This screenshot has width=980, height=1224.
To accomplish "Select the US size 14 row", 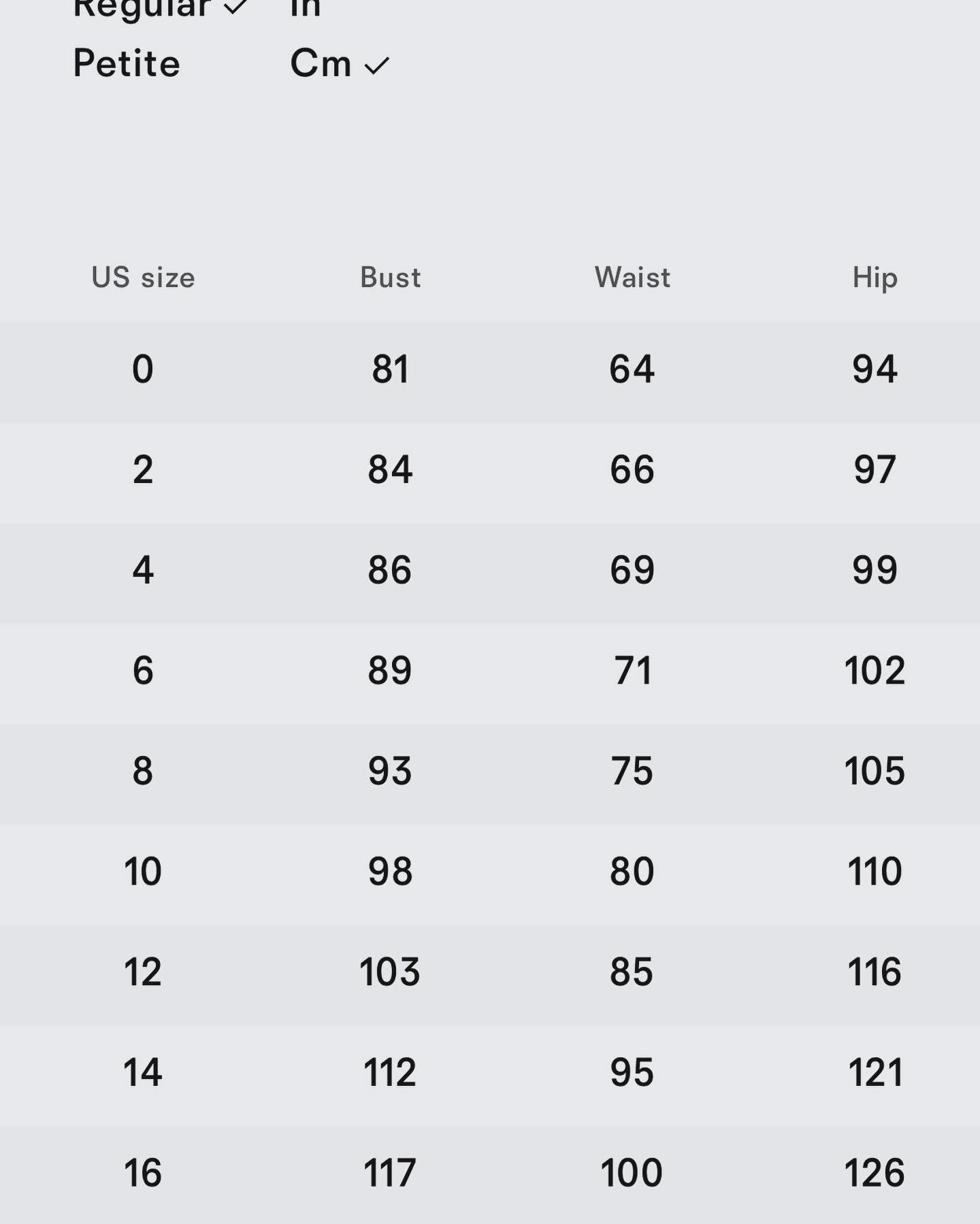I will (x=490, y=1076).
